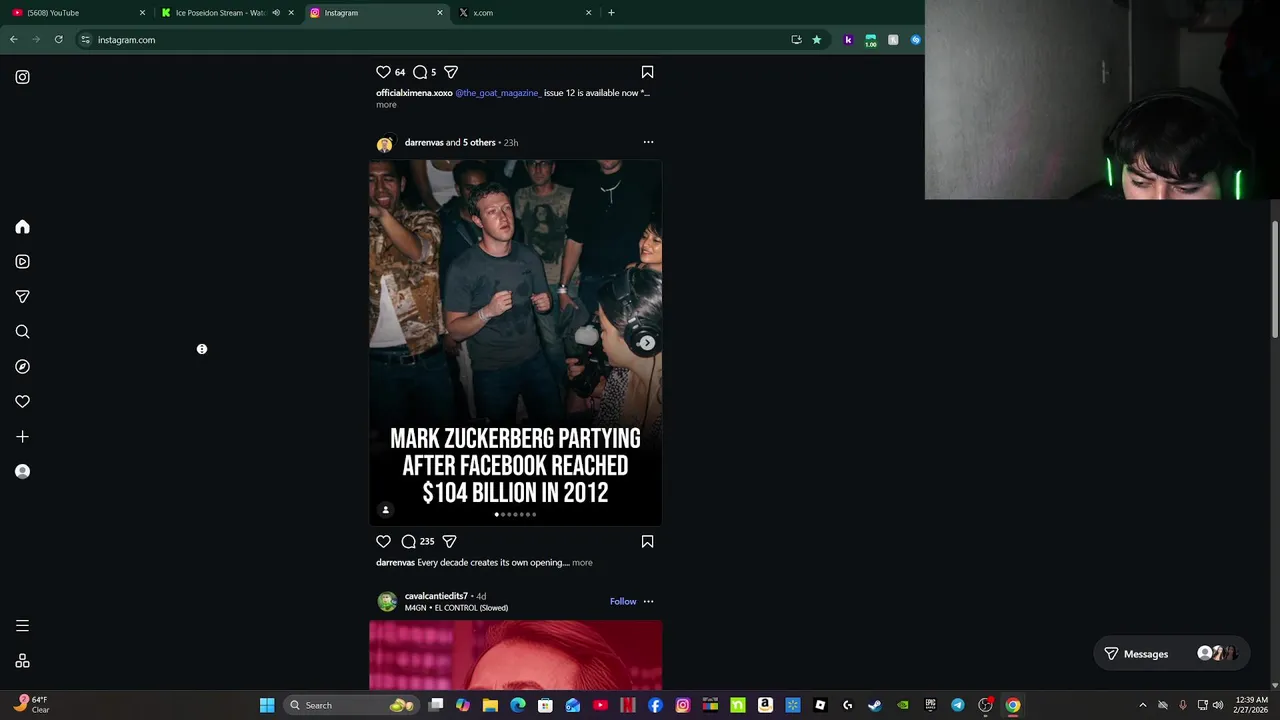Open the cavalcantiedits7 profile picture avatar
The width and height of the screenshot is (1280, 720).
coord(386,601)
